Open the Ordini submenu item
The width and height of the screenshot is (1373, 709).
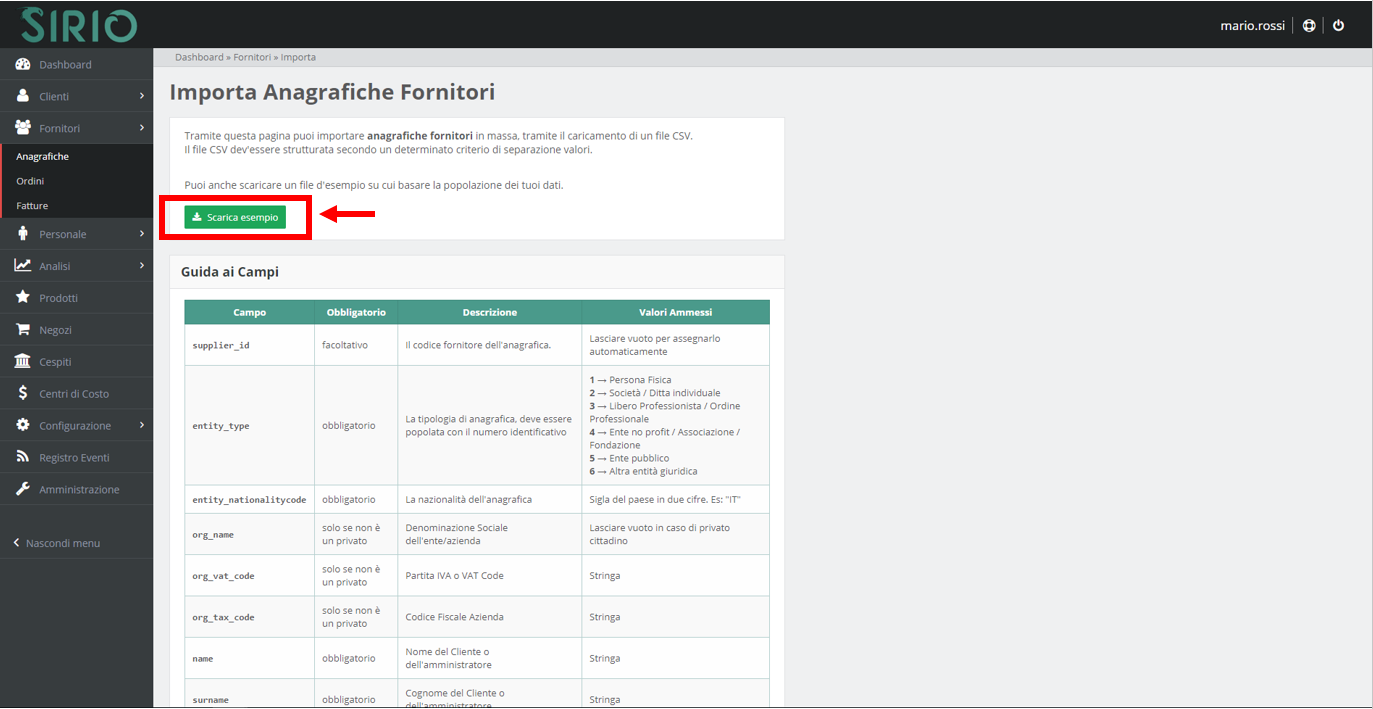point(30,181)
